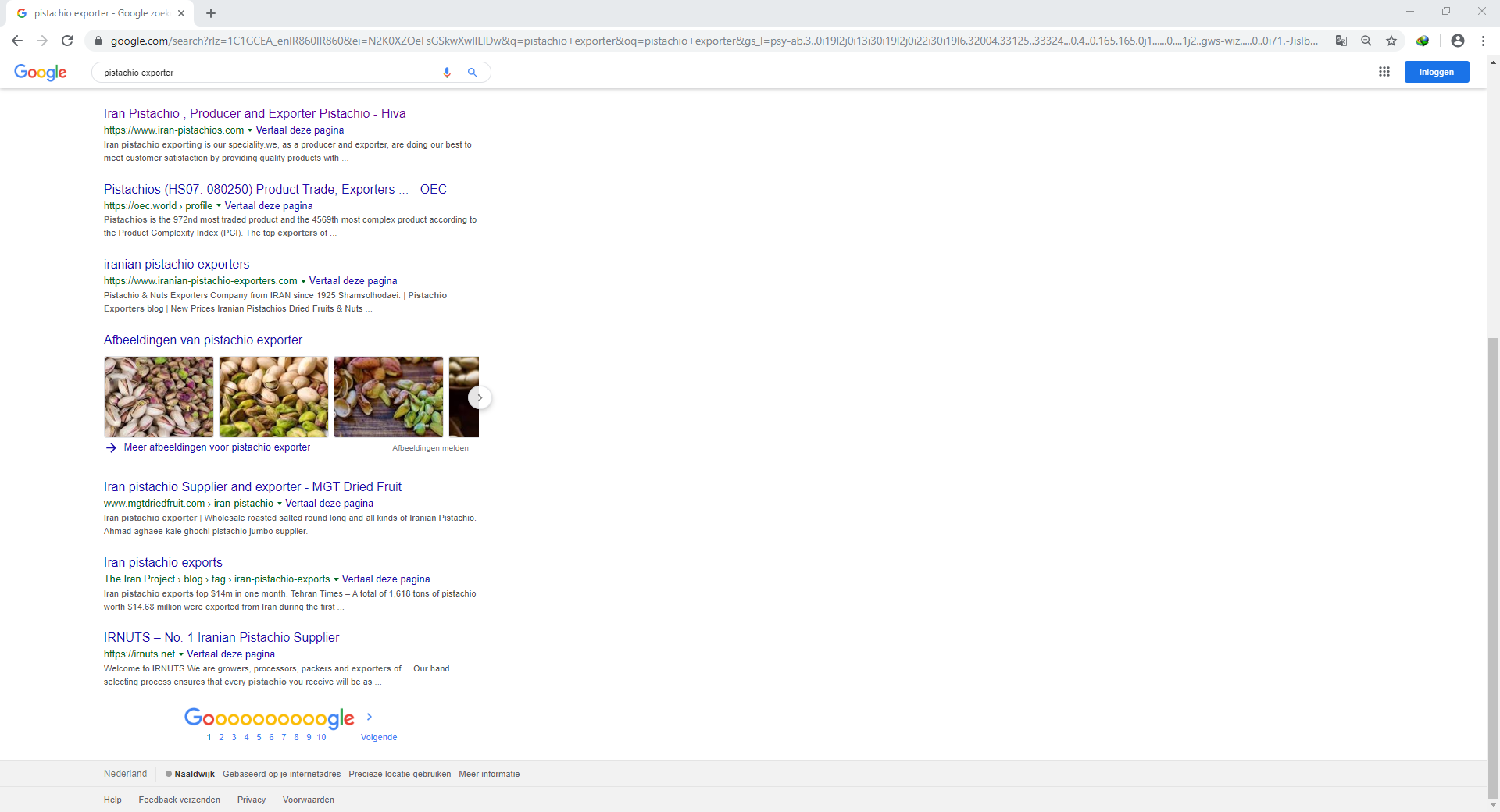View site info via the lock icon
This screenshot has height=812, width=1500.
coord(98,41)
